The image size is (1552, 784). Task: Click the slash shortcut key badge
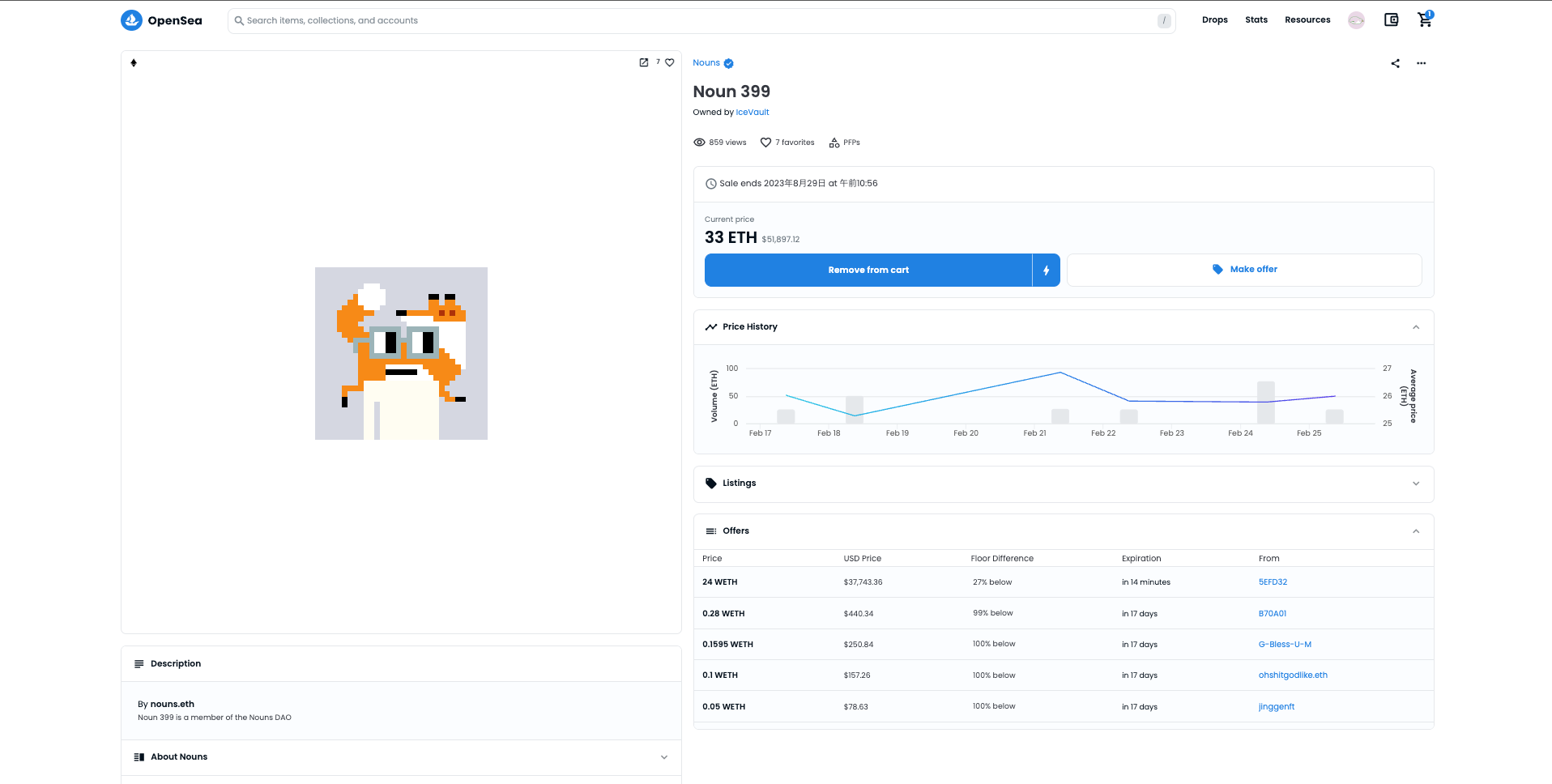pyautogui.click(x=1164, y=21)
